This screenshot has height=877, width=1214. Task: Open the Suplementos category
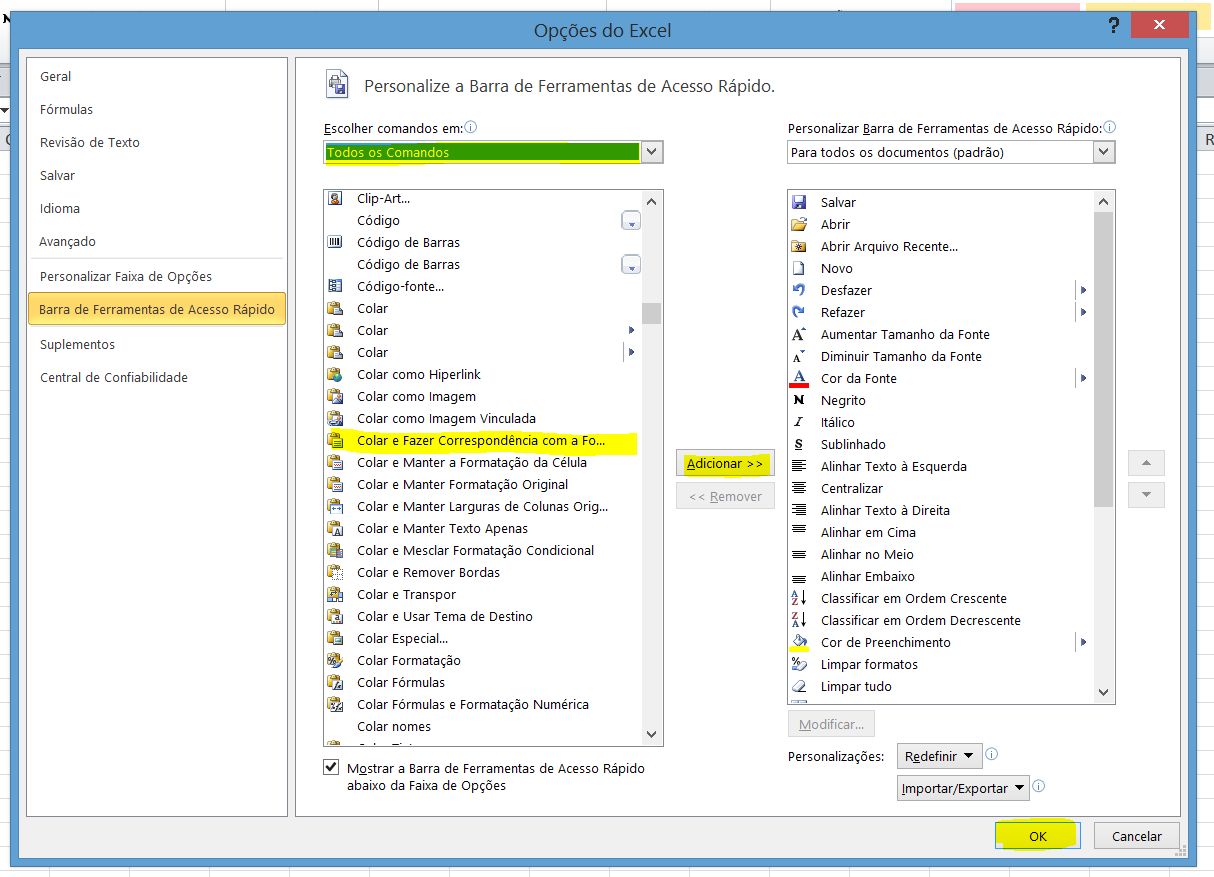tap(157, 345)
